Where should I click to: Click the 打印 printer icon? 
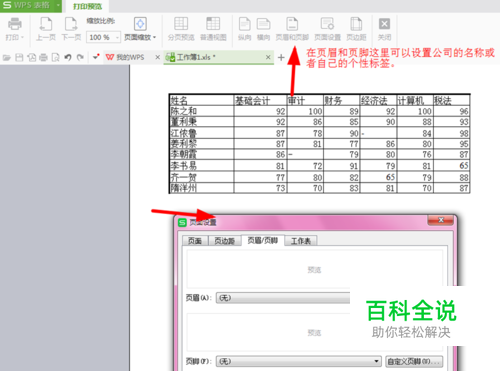click(15, 24)
